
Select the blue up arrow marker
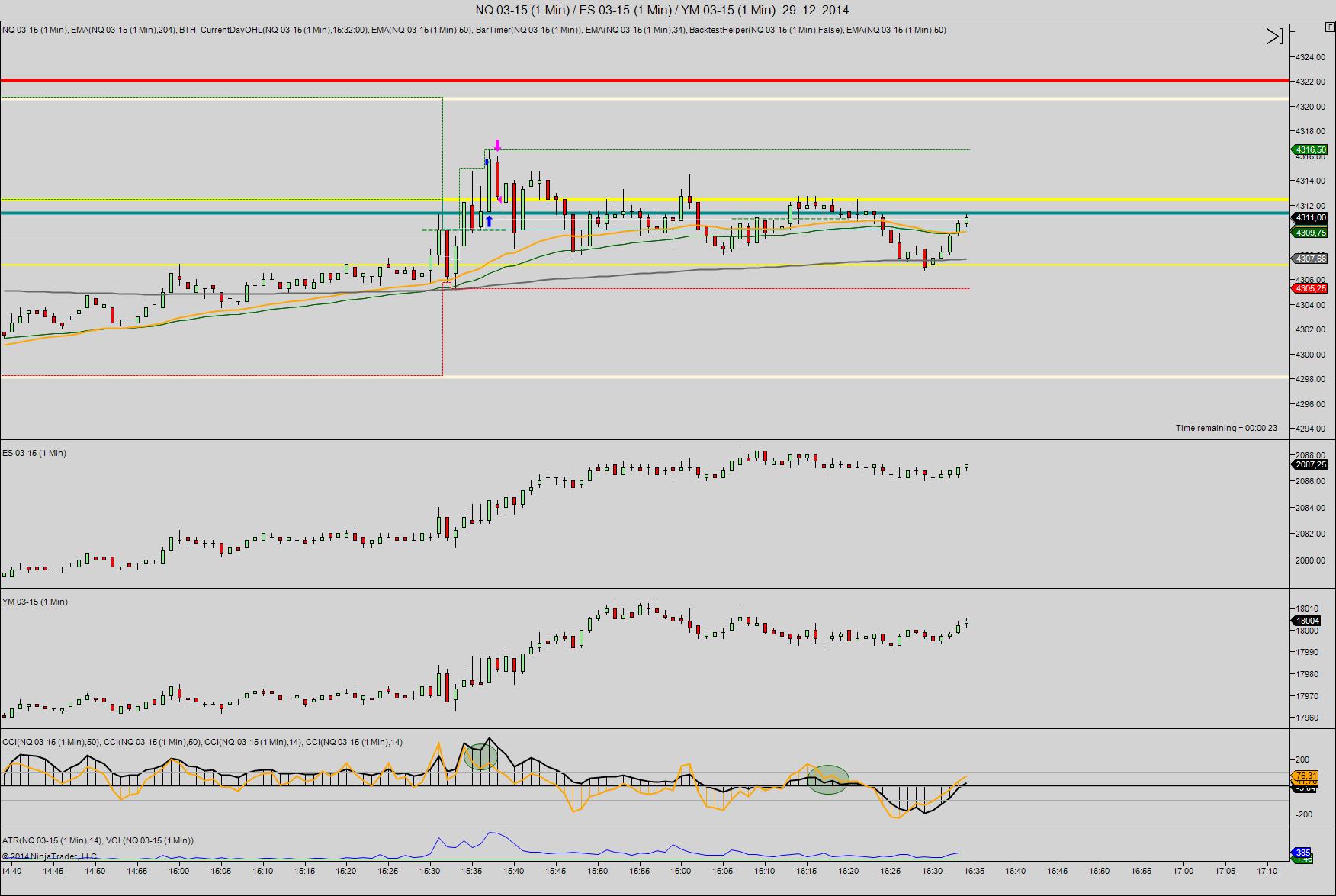tap(489, 221)
